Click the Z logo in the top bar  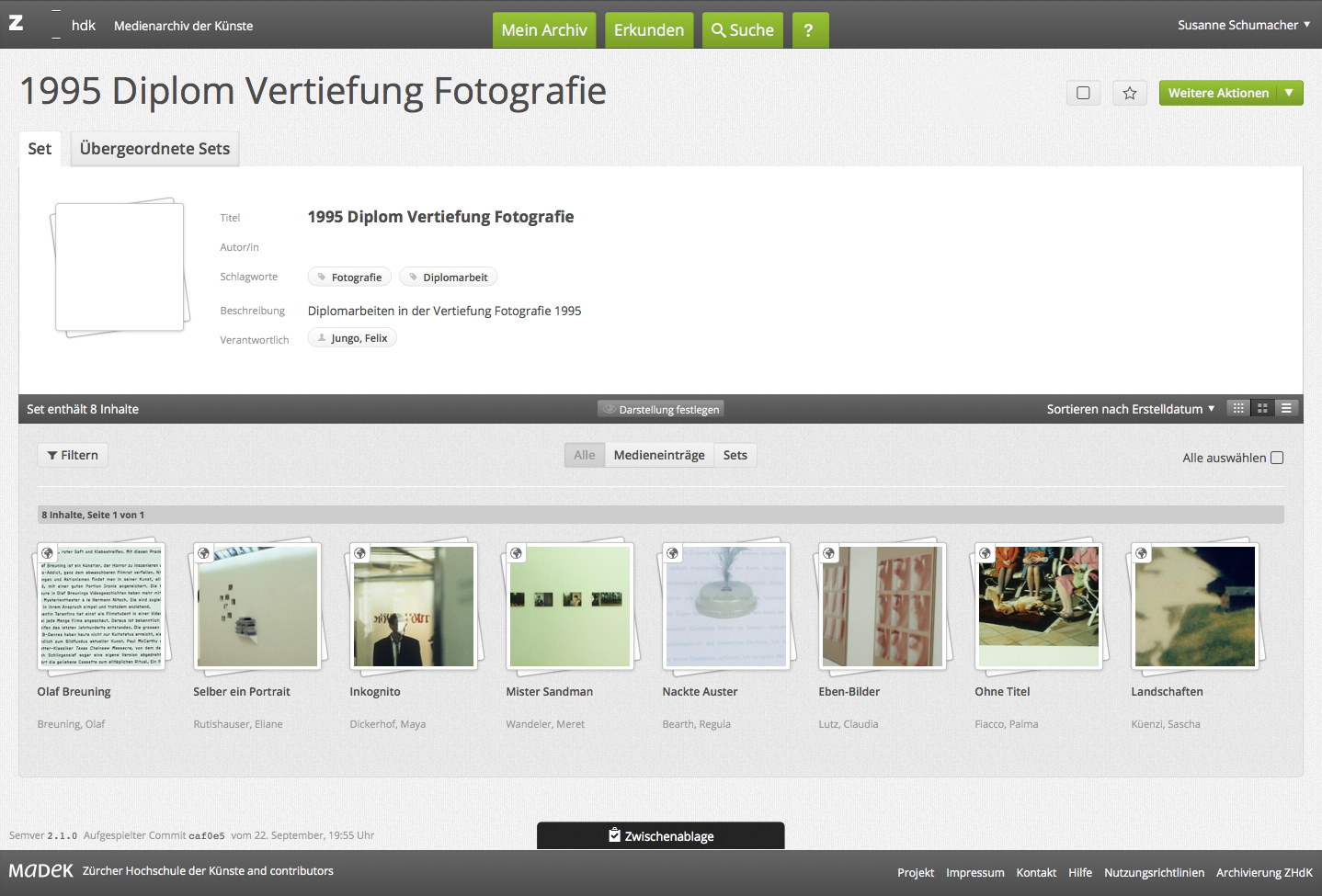[x=17, y=24]
